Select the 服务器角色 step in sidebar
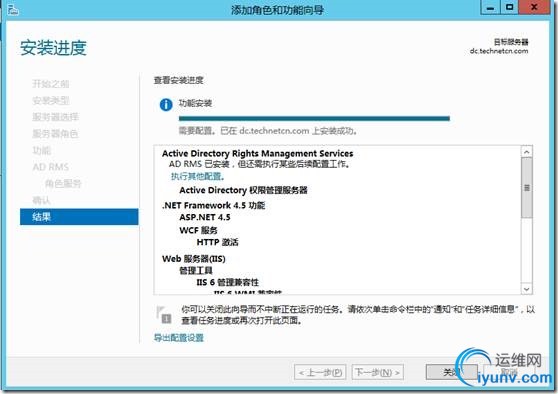The image size is (558, 394). click(x=55, y=134)
